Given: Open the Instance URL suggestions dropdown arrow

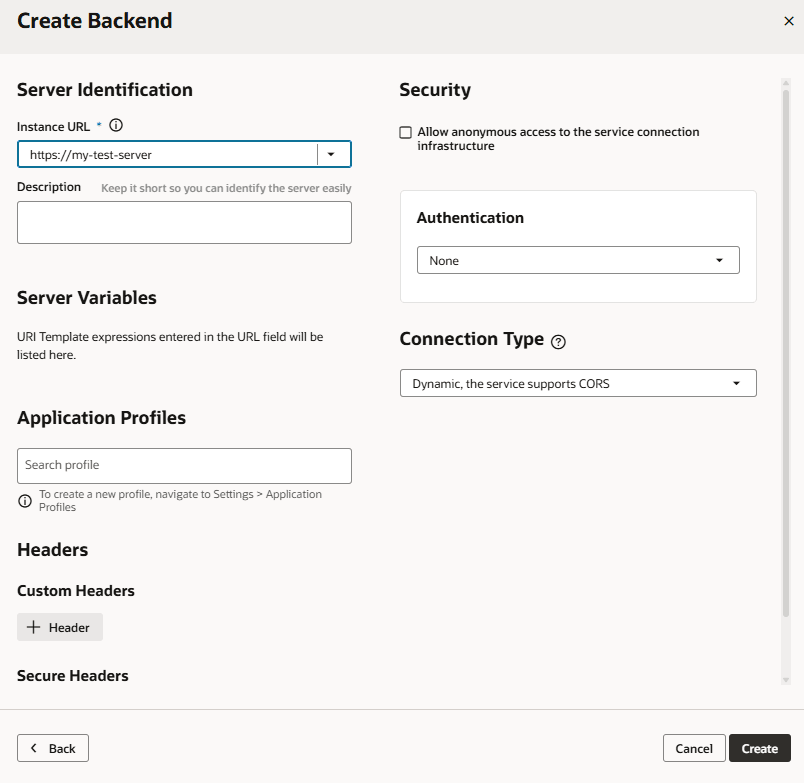Looking at the screenshot, I should [332, 154].
